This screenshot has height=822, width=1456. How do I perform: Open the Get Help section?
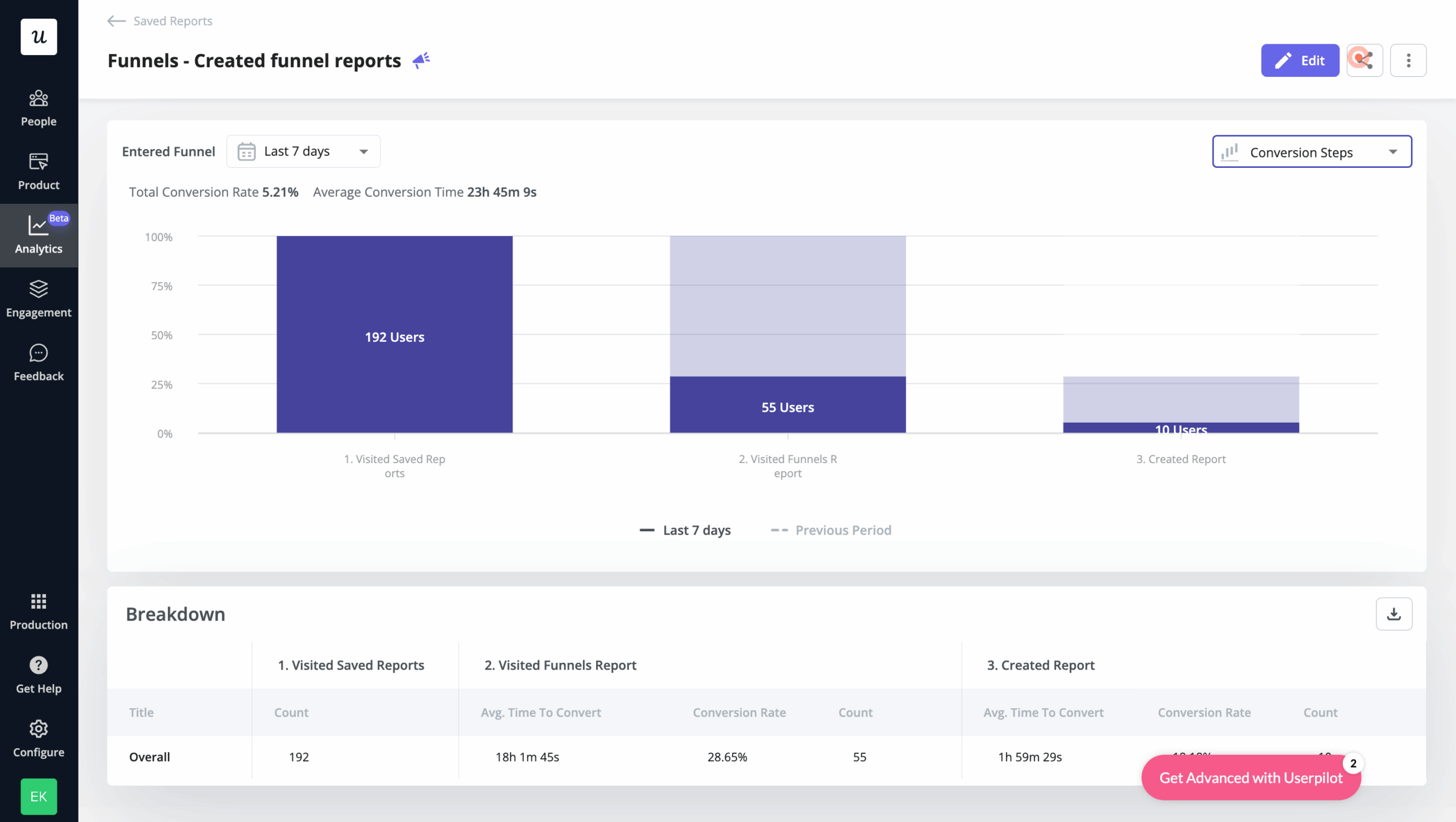(x=39, y=674)
